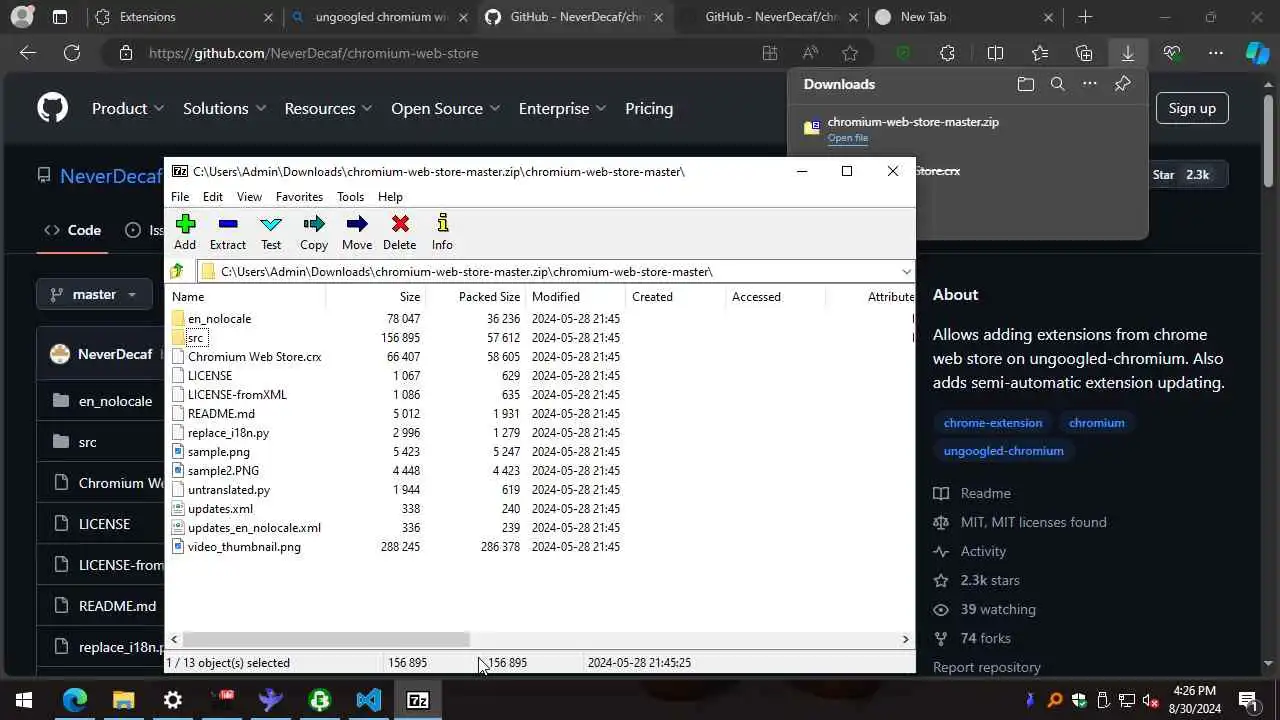The height and width of the screenshot is (720, 1280).
Task: Choose the Move toolbar icon
Action: (x=357, y=232)
